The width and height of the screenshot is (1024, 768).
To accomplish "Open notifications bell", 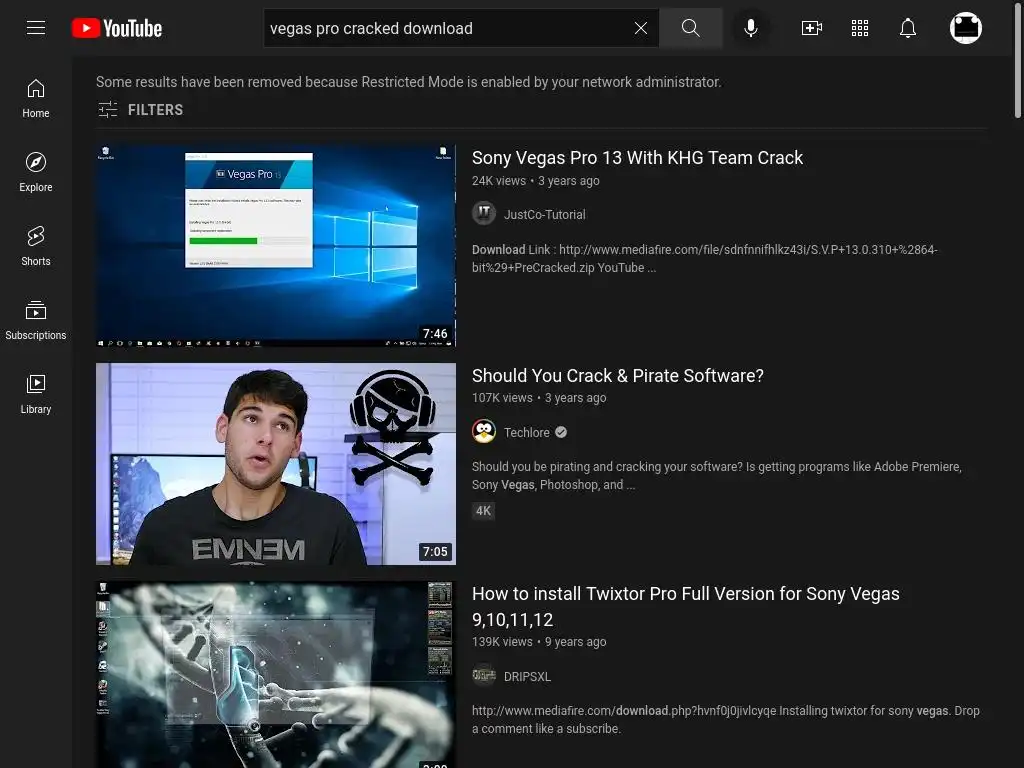I will click(x=908, y=28).
